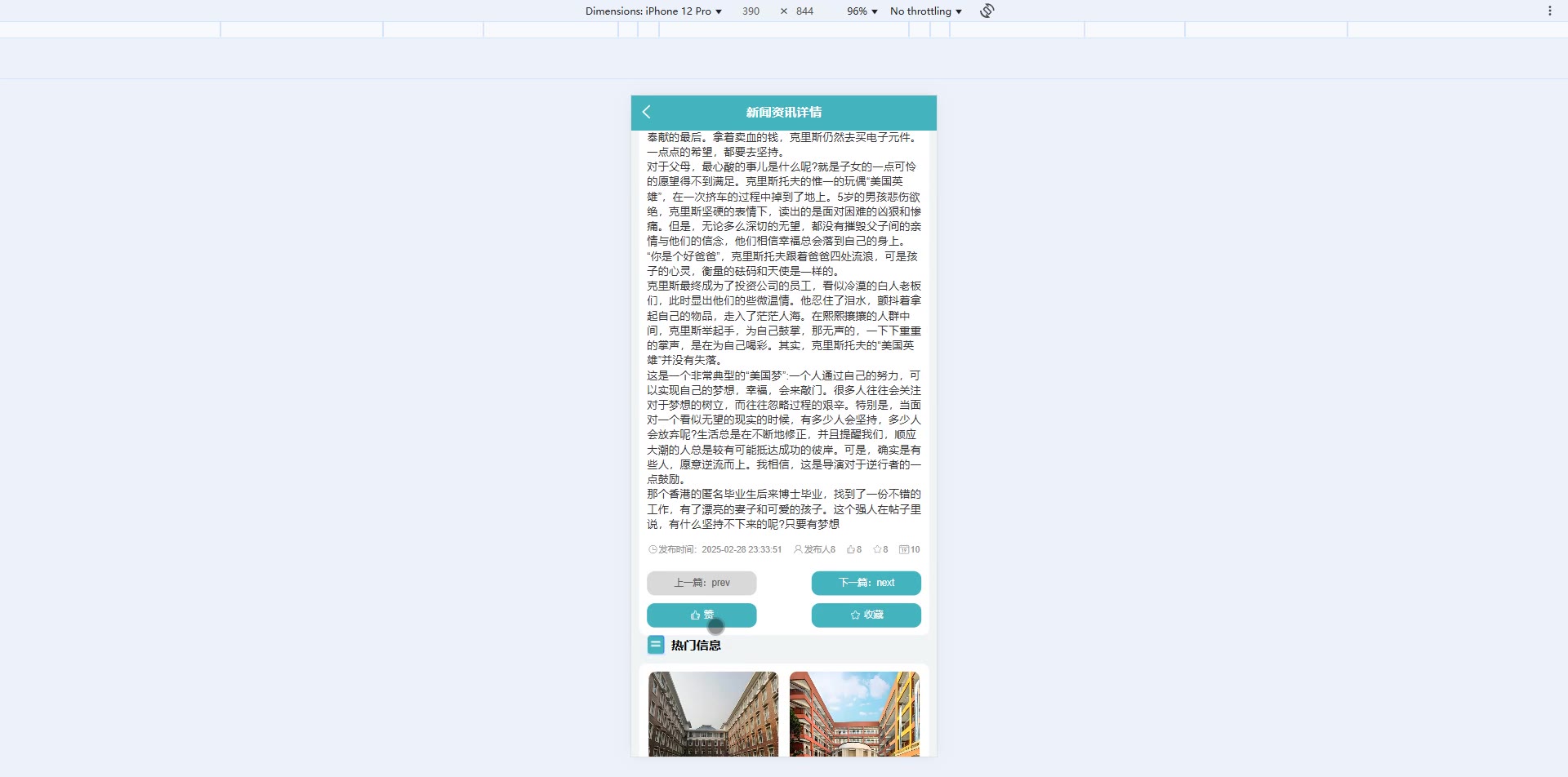
Task: Open the gray building thumbnail
Action: 714,714
